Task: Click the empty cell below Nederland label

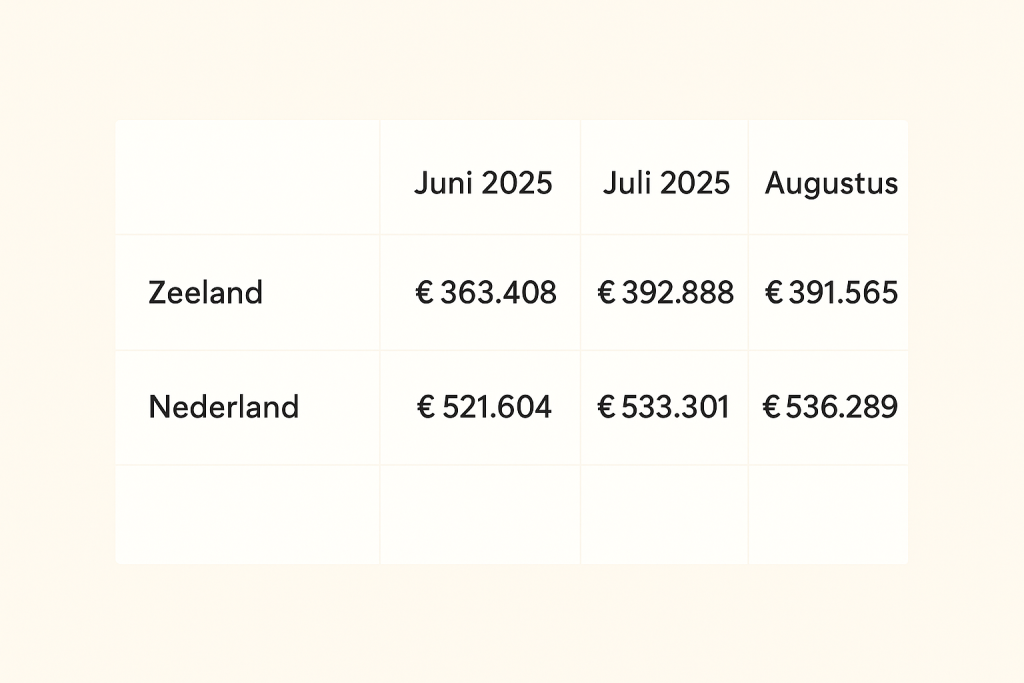Action: (247, 514)
